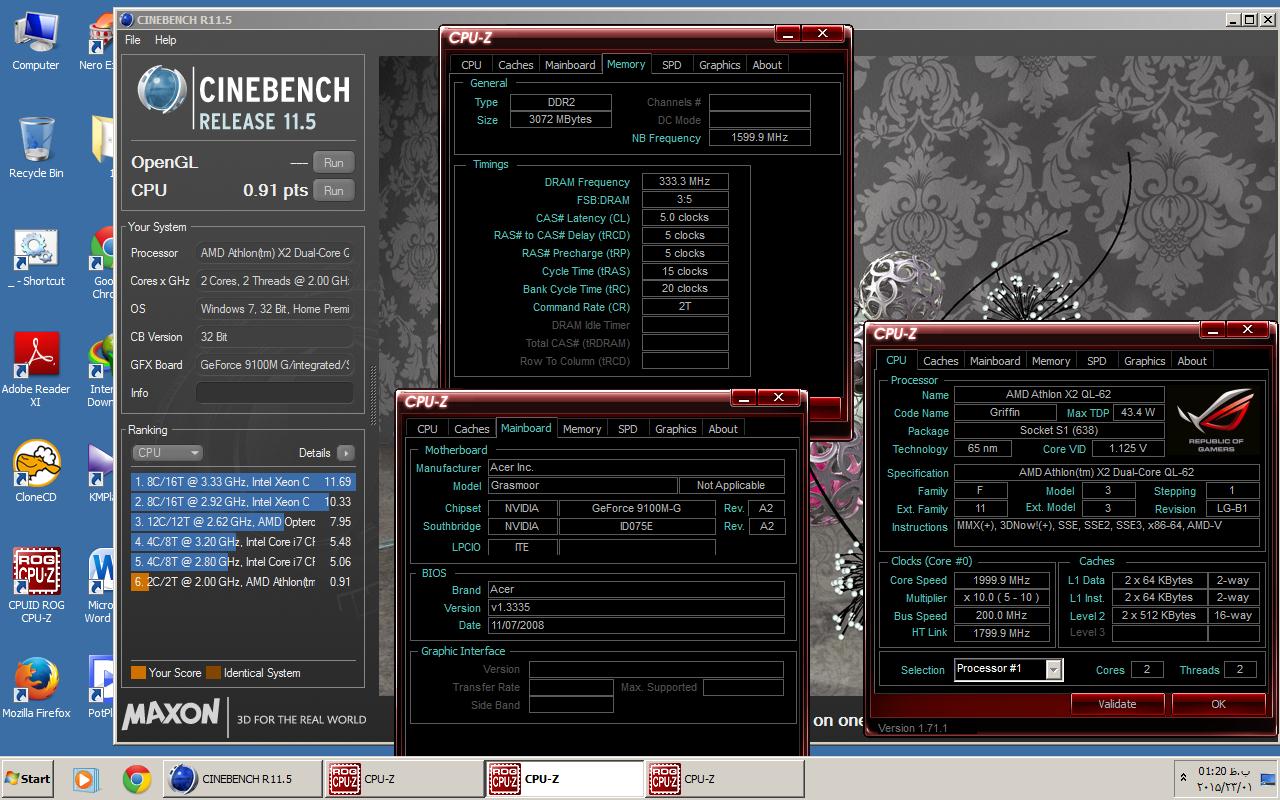The width and height of the screenshot is (1280, 800).
Task: Open About tab in processor CPU-Z window
Action: [1191, 361]
